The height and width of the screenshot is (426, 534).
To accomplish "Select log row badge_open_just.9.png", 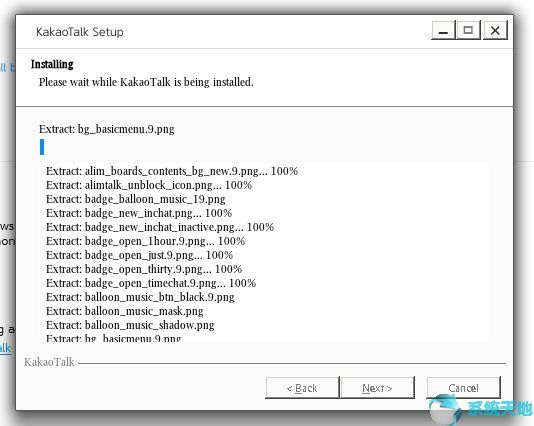I will click(x=140, y=255).
